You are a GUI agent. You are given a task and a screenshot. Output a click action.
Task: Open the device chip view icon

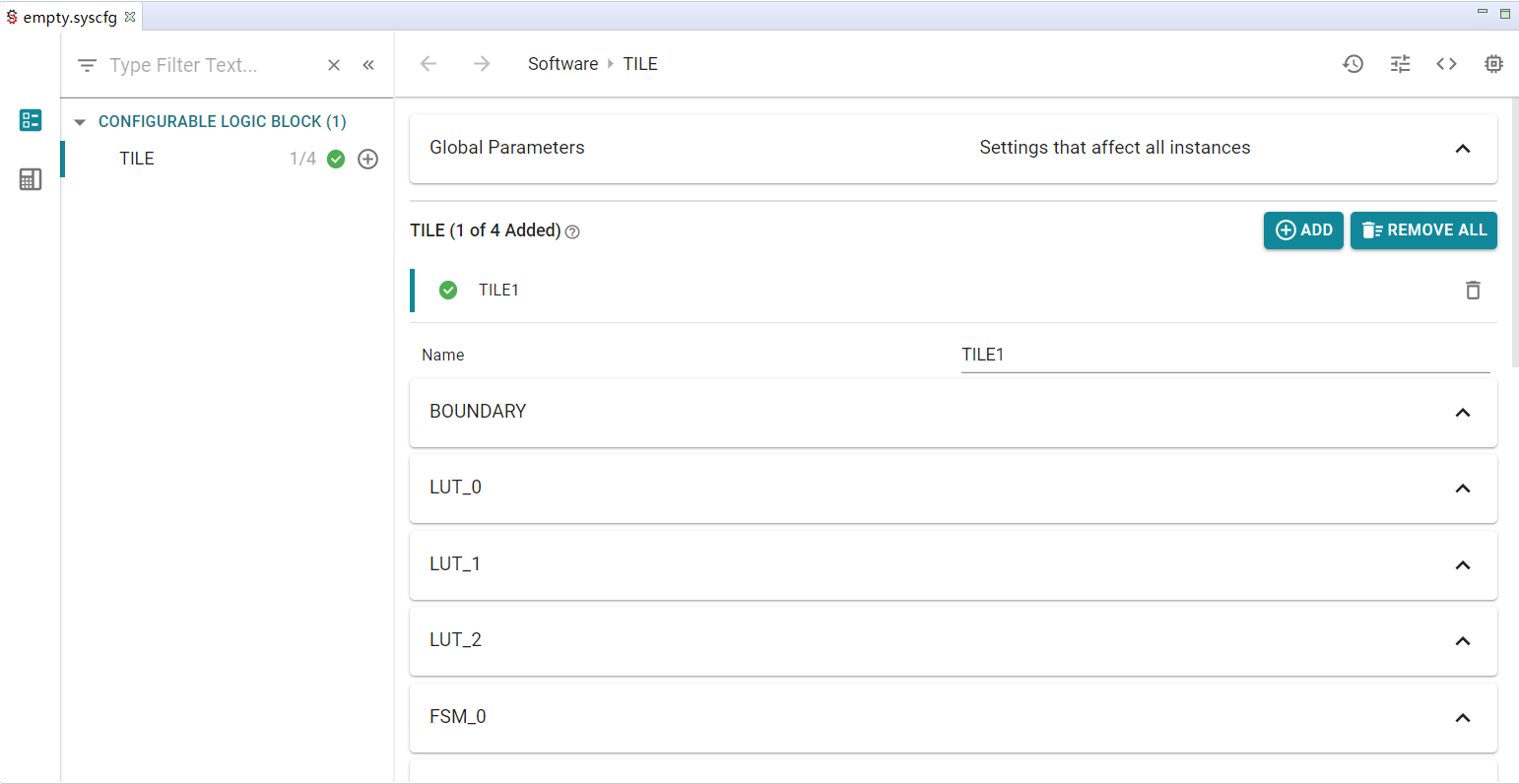pyautogui.click(x=1493, y=64)
